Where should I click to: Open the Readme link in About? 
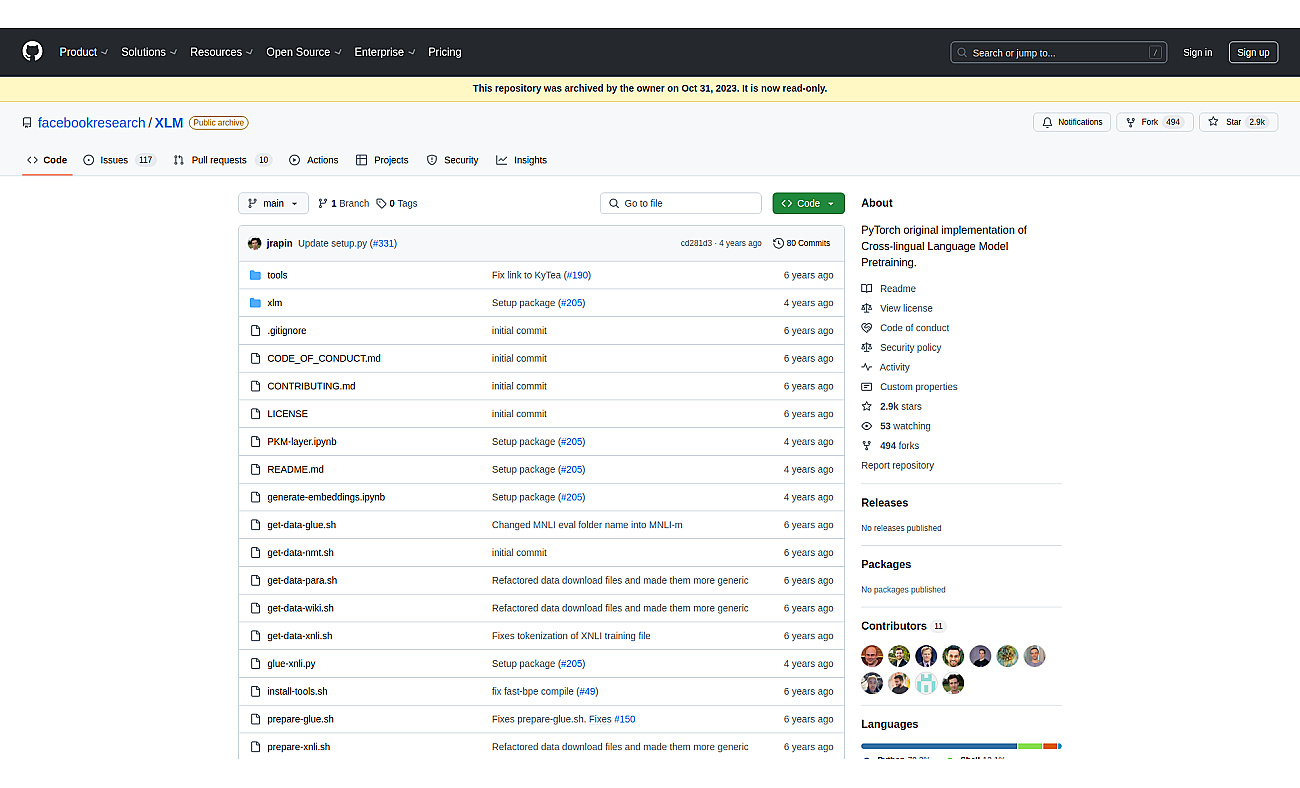pyautogui.click(x=888, y=289)
